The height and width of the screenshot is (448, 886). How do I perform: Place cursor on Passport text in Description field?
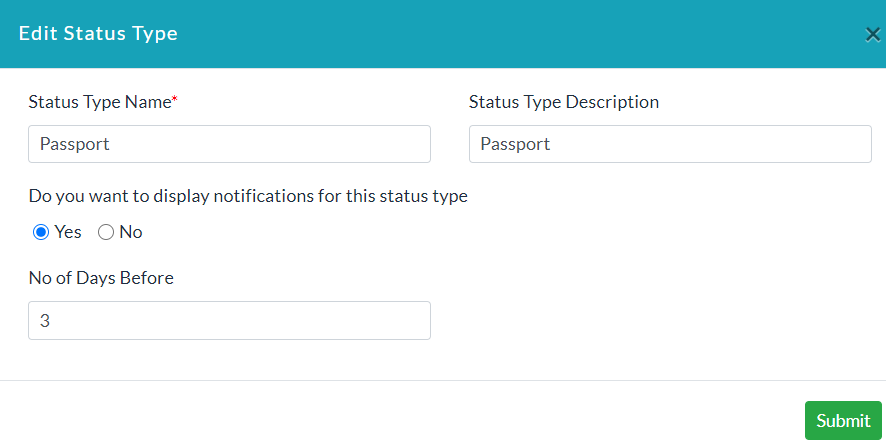[x=515, y=144]
